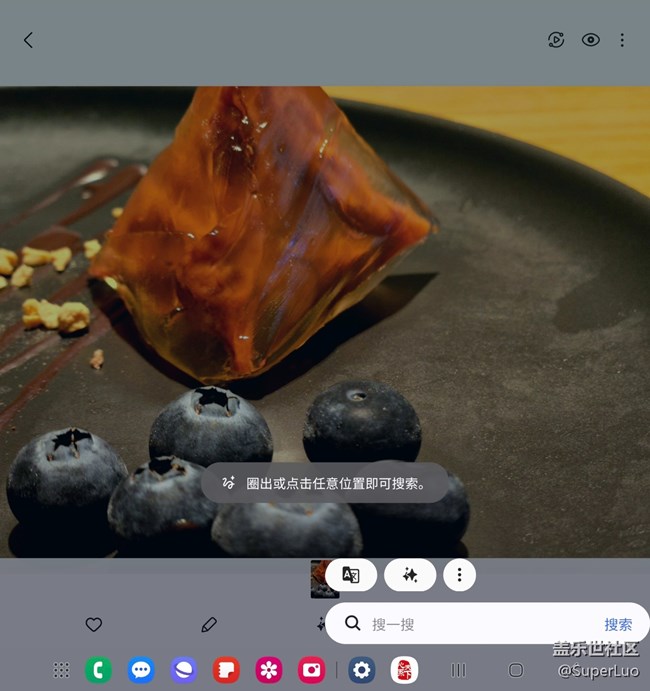Tap the AI sparkle button above search bar
650x691 pixels.
coord(410,575)
